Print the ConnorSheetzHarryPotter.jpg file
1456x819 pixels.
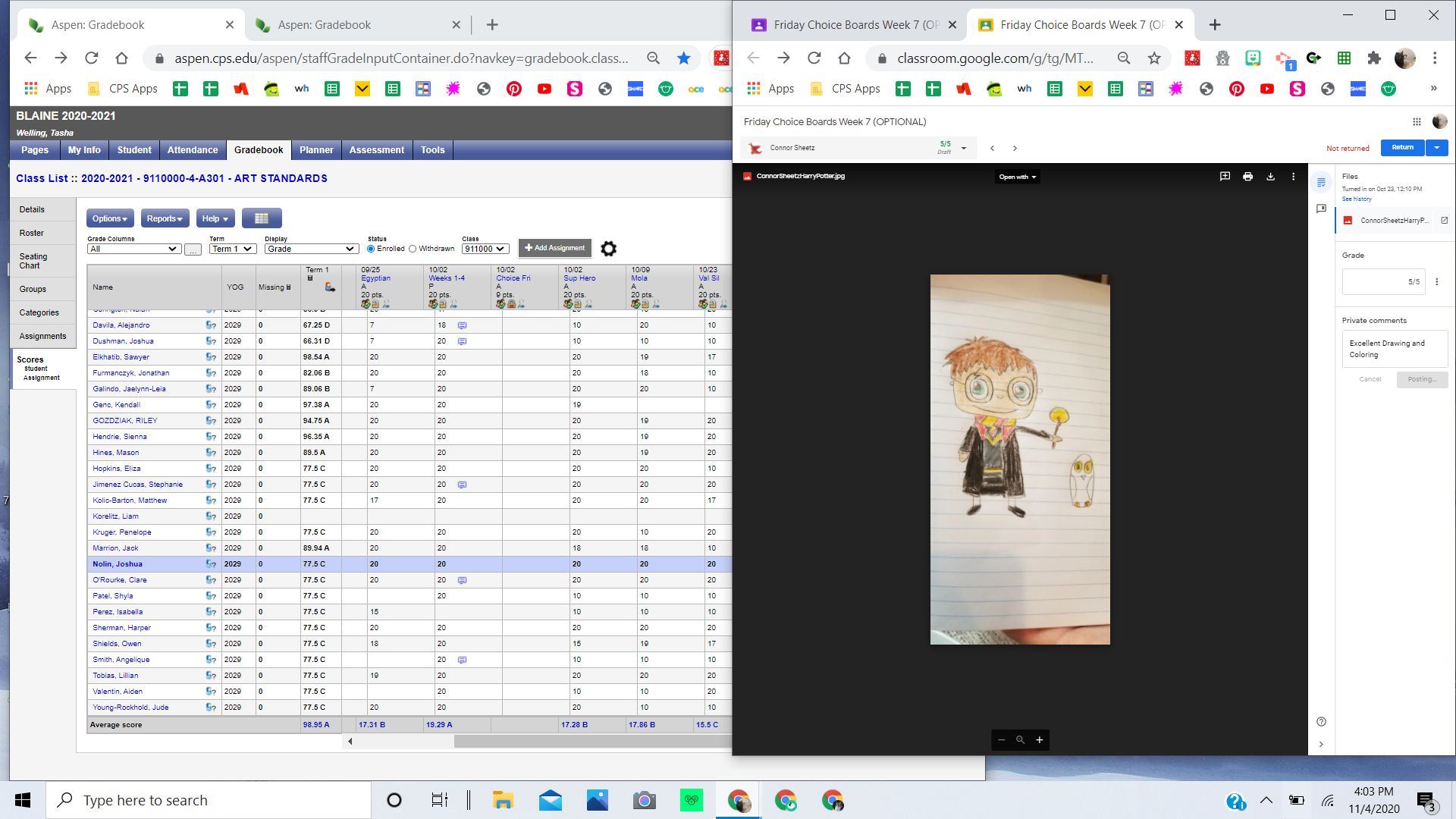click(x=1247, y=177)
